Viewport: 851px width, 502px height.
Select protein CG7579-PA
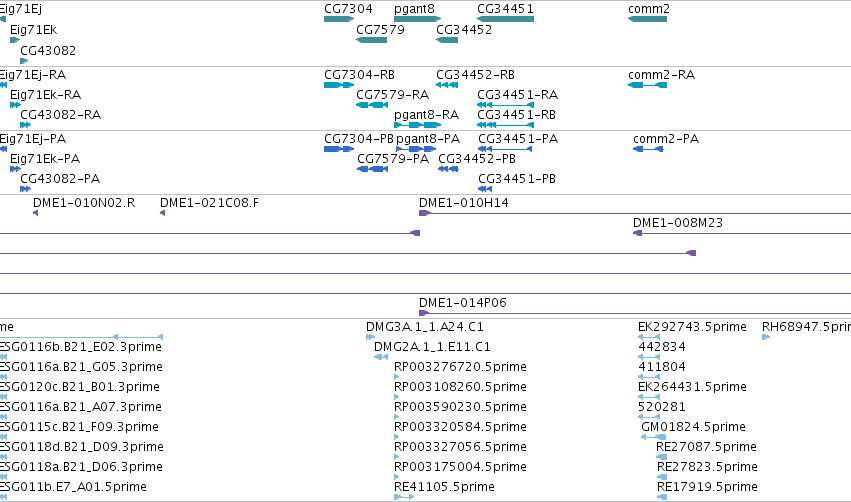(x=393, y=158)
